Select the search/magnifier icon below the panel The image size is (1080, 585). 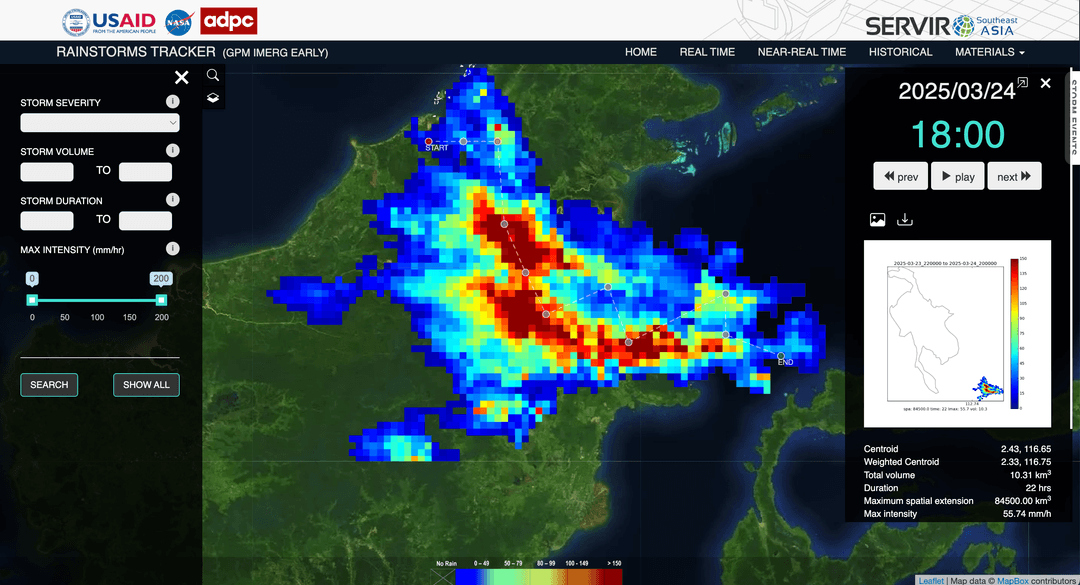point(212,75)
